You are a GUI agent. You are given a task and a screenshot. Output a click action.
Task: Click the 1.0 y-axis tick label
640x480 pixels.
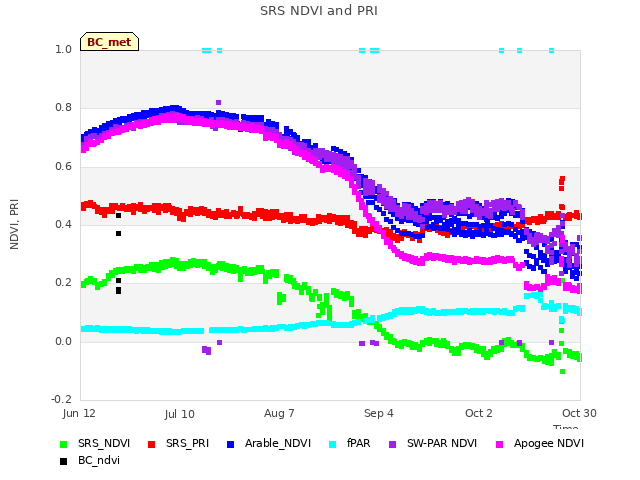pyautogui.click(x=63, y=50)
